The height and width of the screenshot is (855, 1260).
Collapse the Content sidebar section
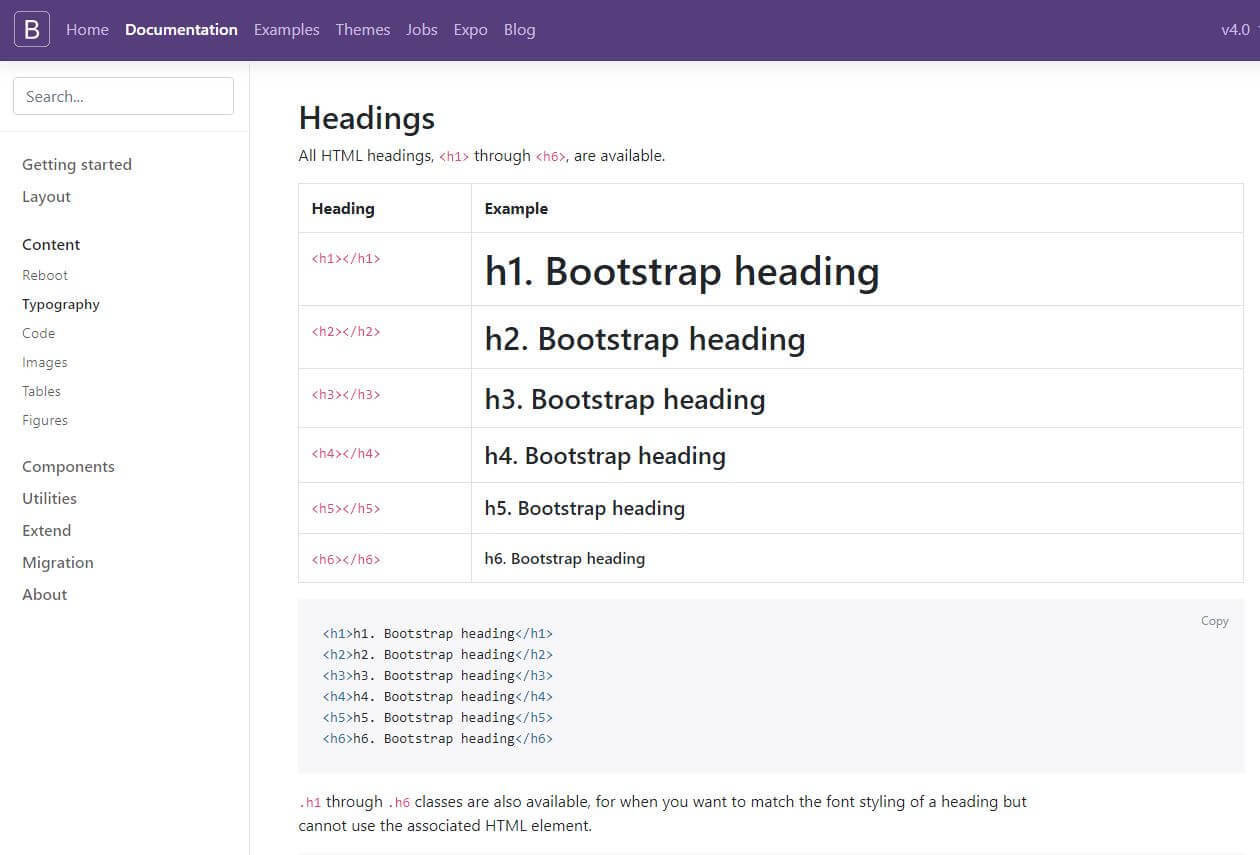[51, 245]
